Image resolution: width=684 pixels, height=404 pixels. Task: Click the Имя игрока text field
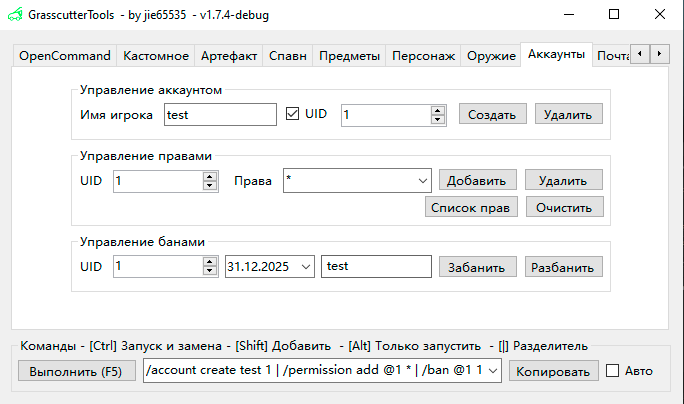pos(219,115)
